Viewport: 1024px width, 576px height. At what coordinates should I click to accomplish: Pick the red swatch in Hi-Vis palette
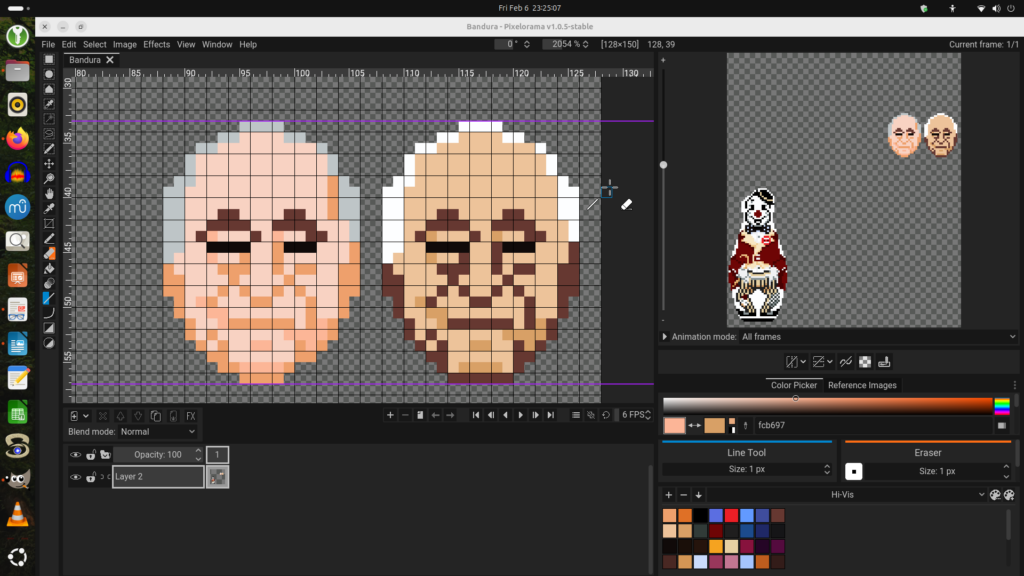(x=731, y=515)
